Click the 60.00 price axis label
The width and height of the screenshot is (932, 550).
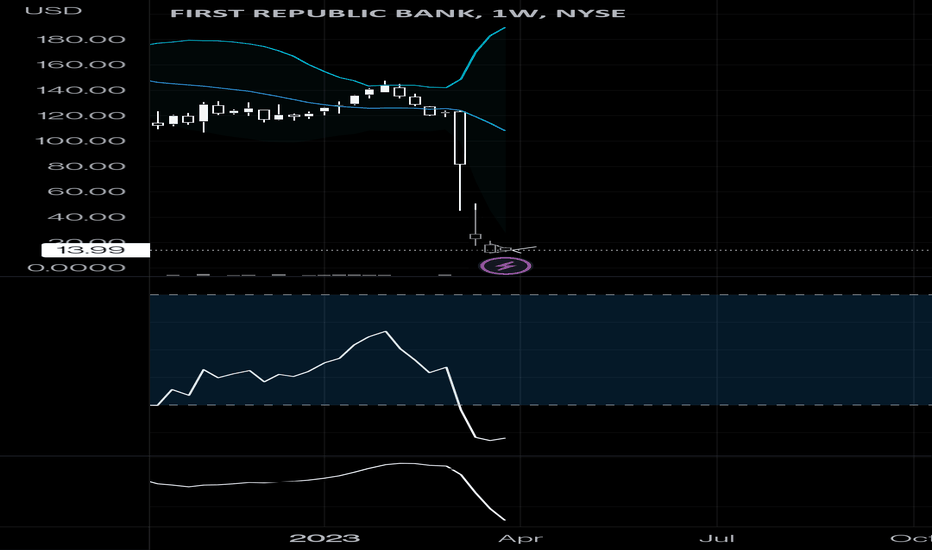tap(86, 191)
